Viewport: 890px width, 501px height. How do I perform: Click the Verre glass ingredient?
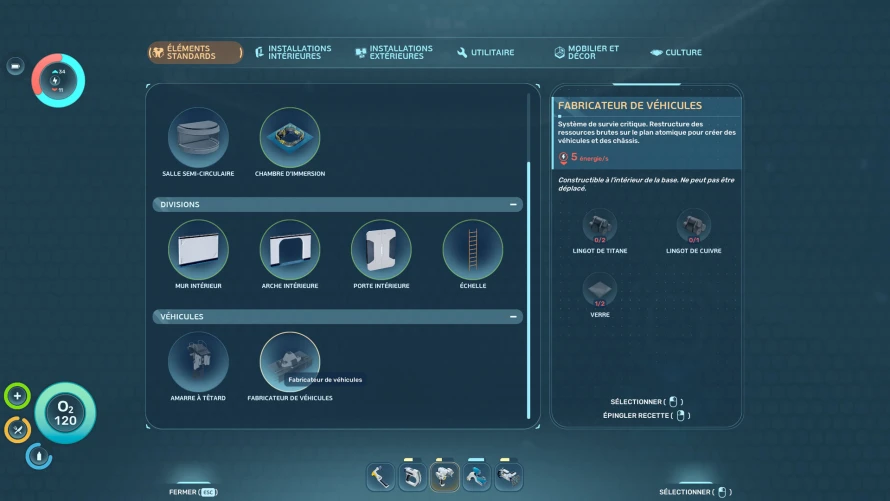click(x=599, y=290)
